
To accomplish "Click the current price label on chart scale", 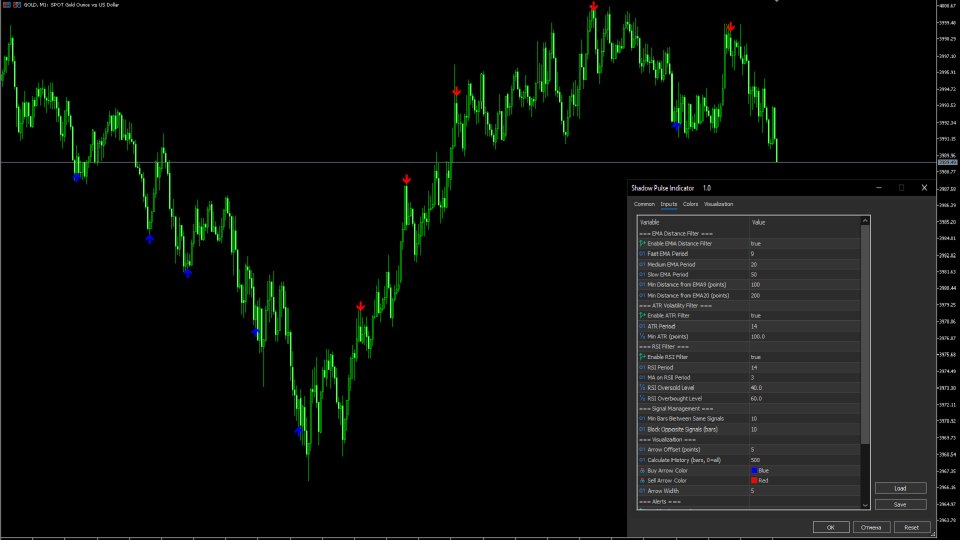I will pyautogui.click(x=947, y=162).
